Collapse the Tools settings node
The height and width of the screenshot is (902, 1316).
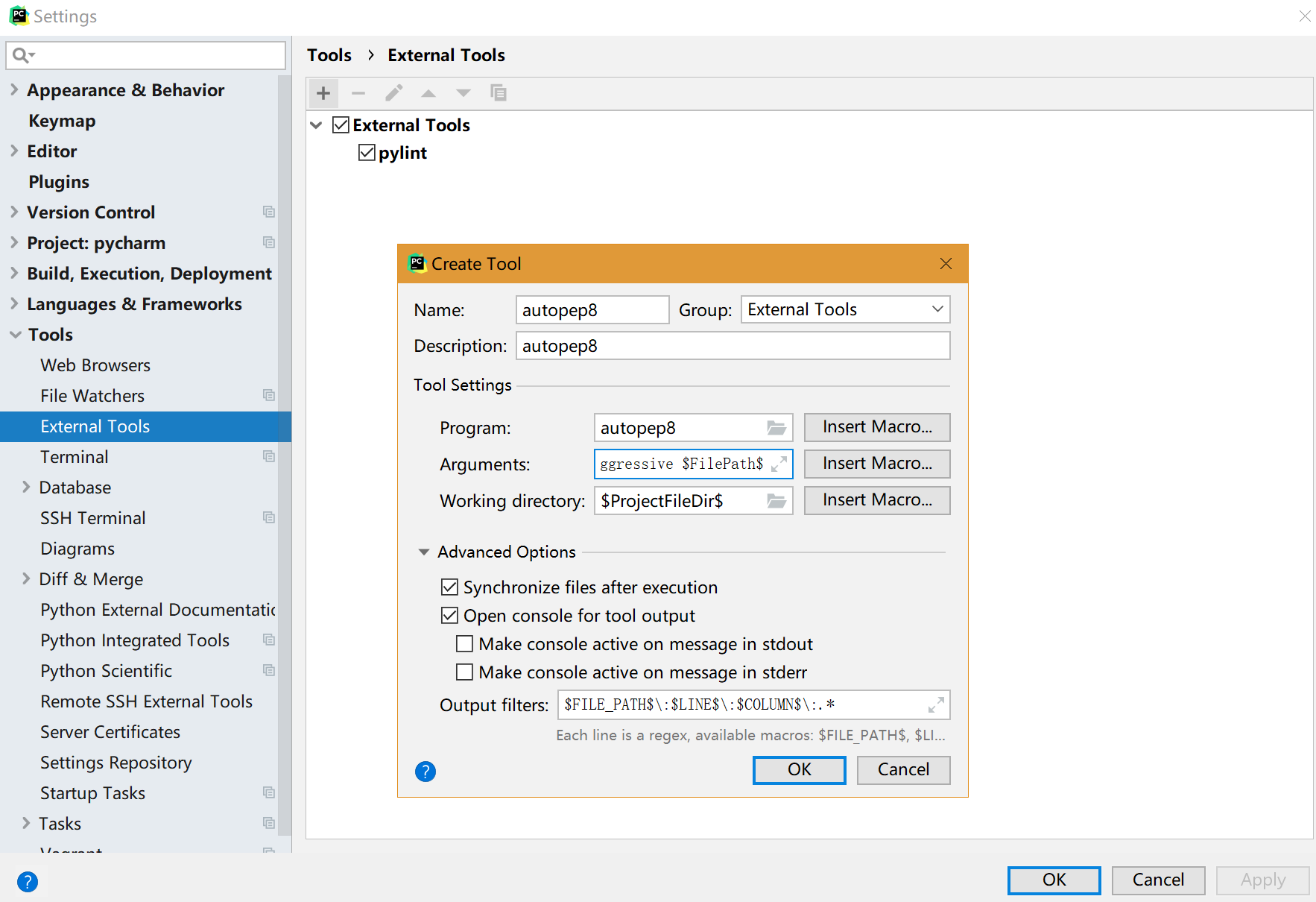15,335
